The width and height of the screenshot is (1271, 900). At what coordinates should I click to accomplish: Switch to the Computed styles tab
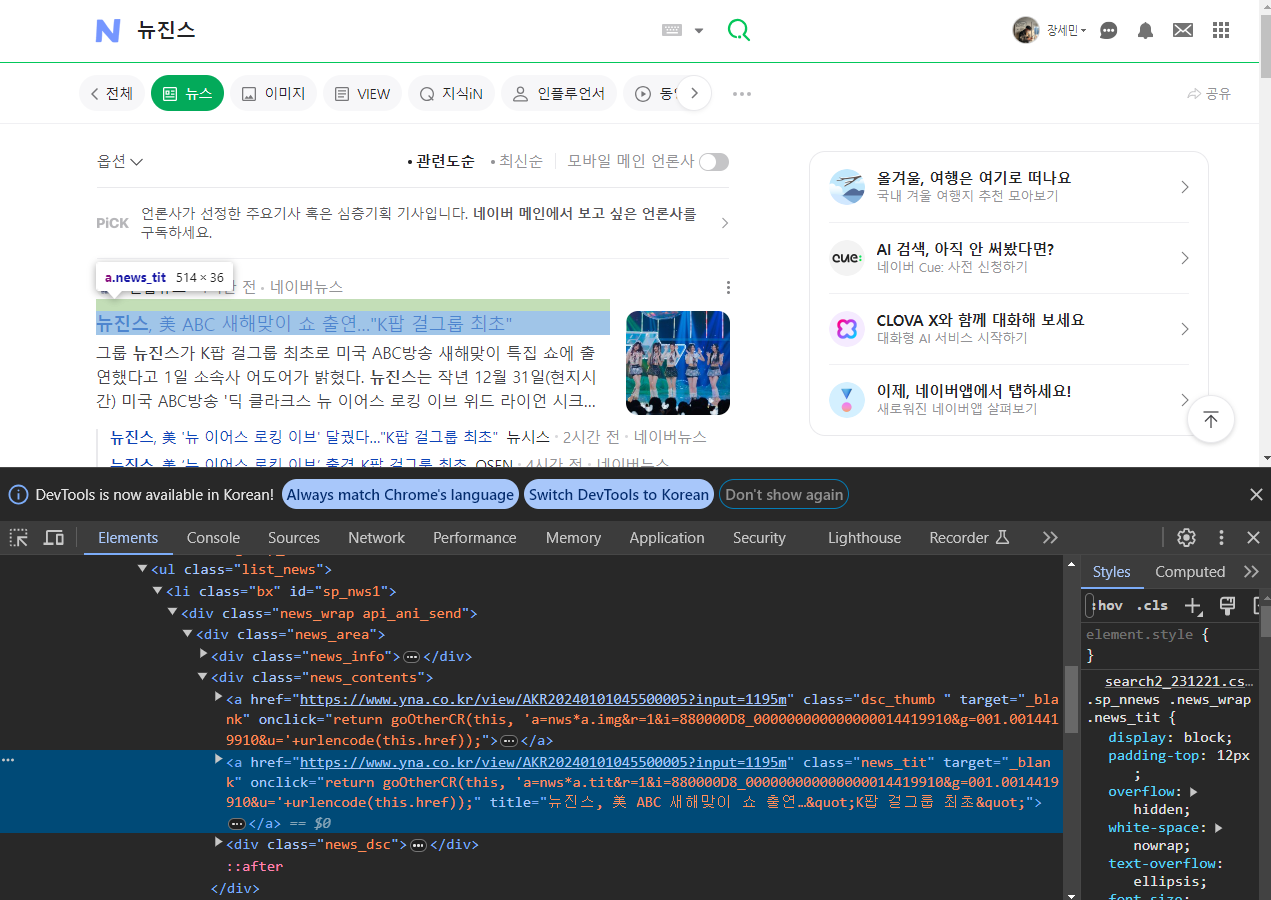[x=1190, y=572]
